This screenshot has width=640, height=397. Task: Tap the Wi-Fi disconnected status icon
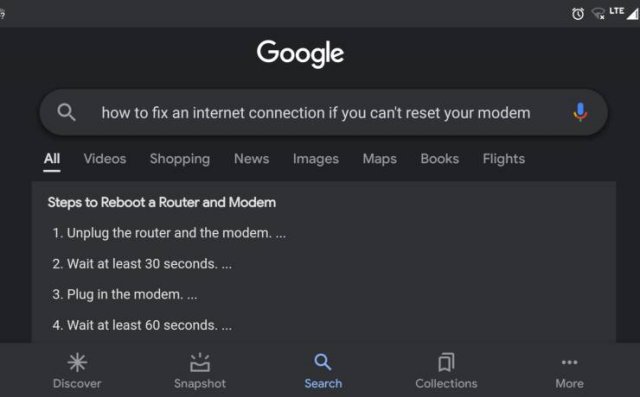[598, 14]
